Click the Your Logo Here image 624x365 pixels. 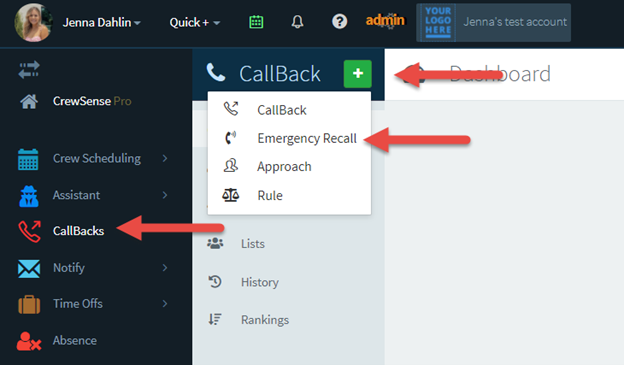click(438, 23)
